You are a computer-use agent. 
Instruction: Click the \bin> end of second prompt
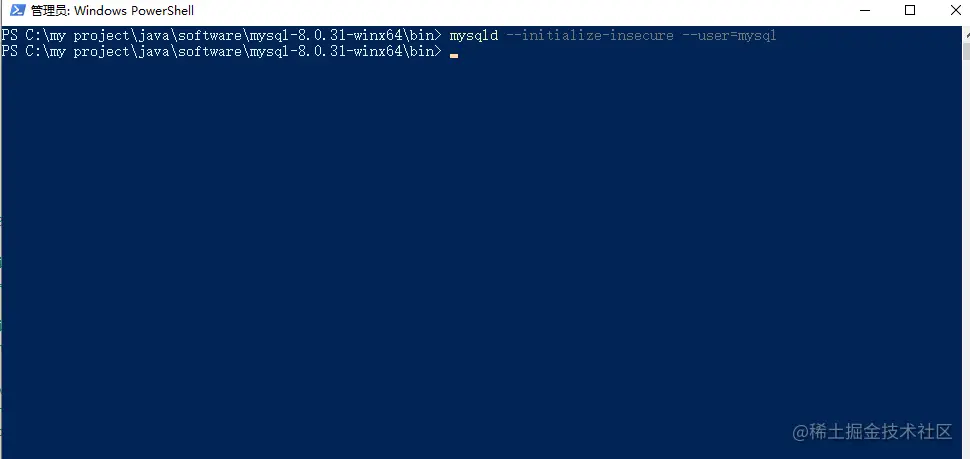(423, 52)
